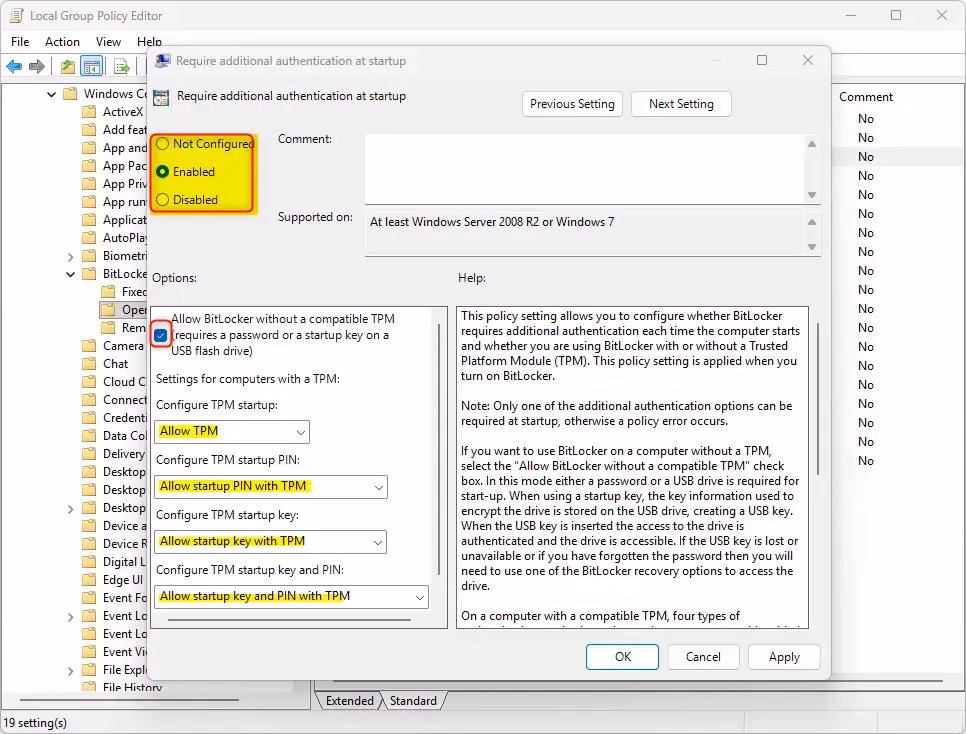Open the Configure TPM startup key dropdown
This screenshot has height=734, width=966.
271,542
